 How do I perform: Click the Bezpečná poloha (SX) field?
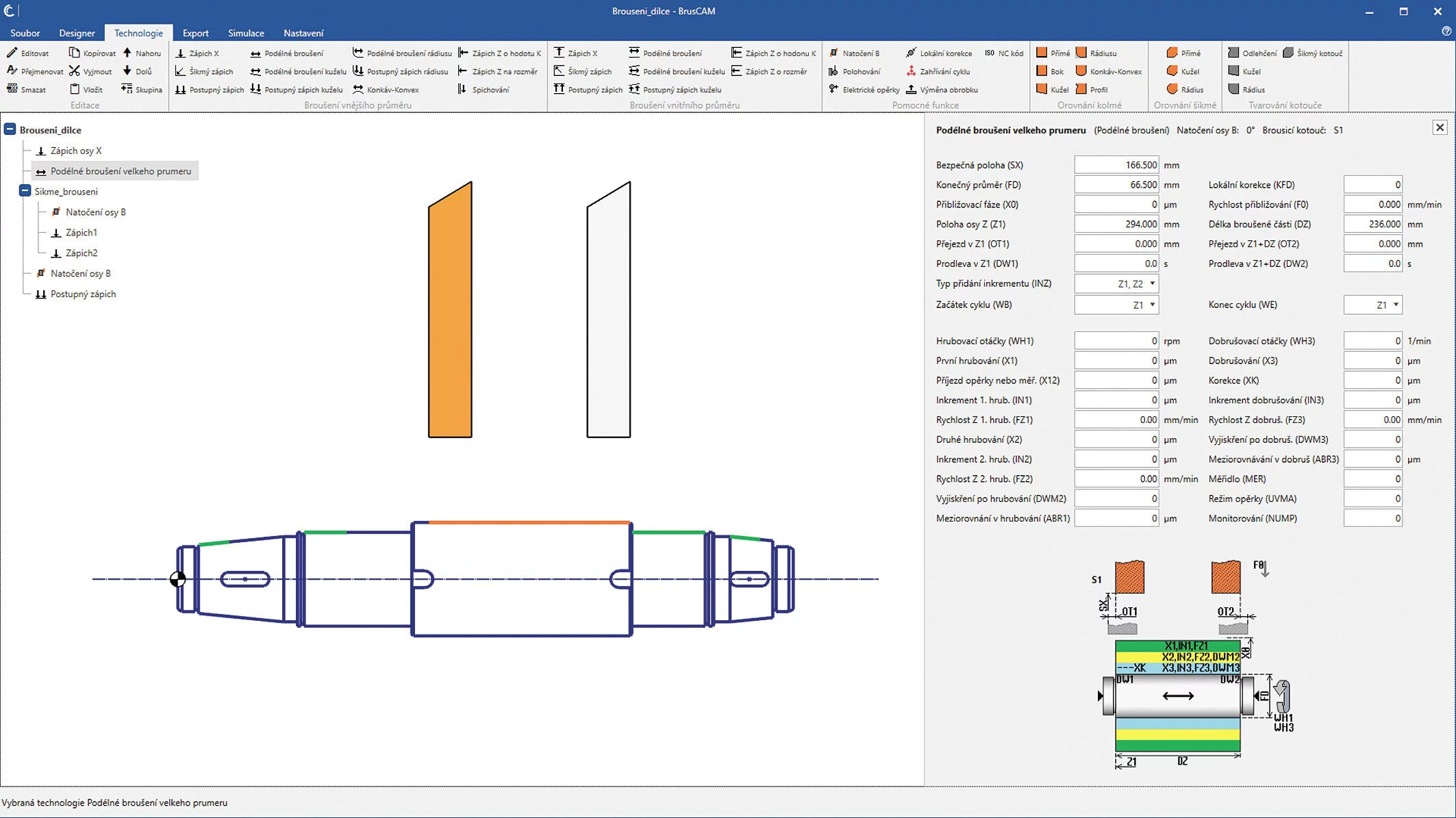coord(1116,165)
